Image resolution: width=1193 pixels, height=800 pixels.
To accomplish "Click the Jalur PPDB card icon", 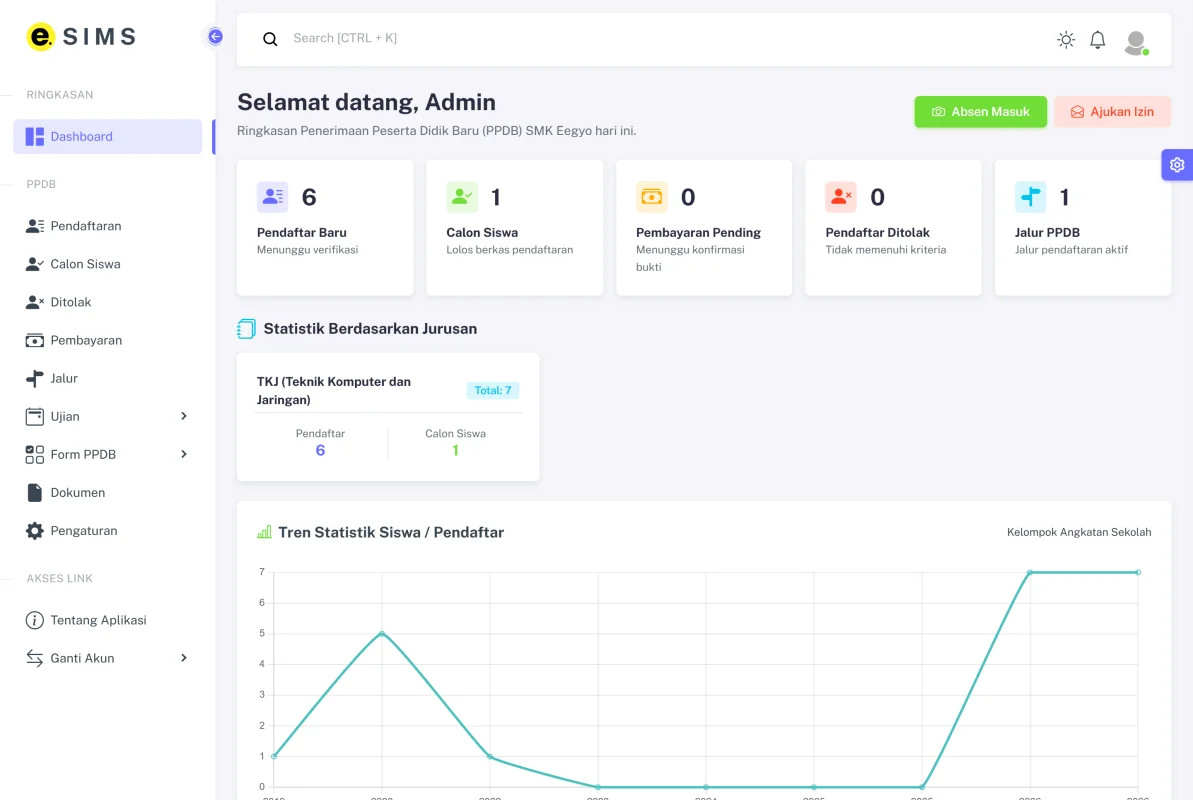I will click(1030, 197).
